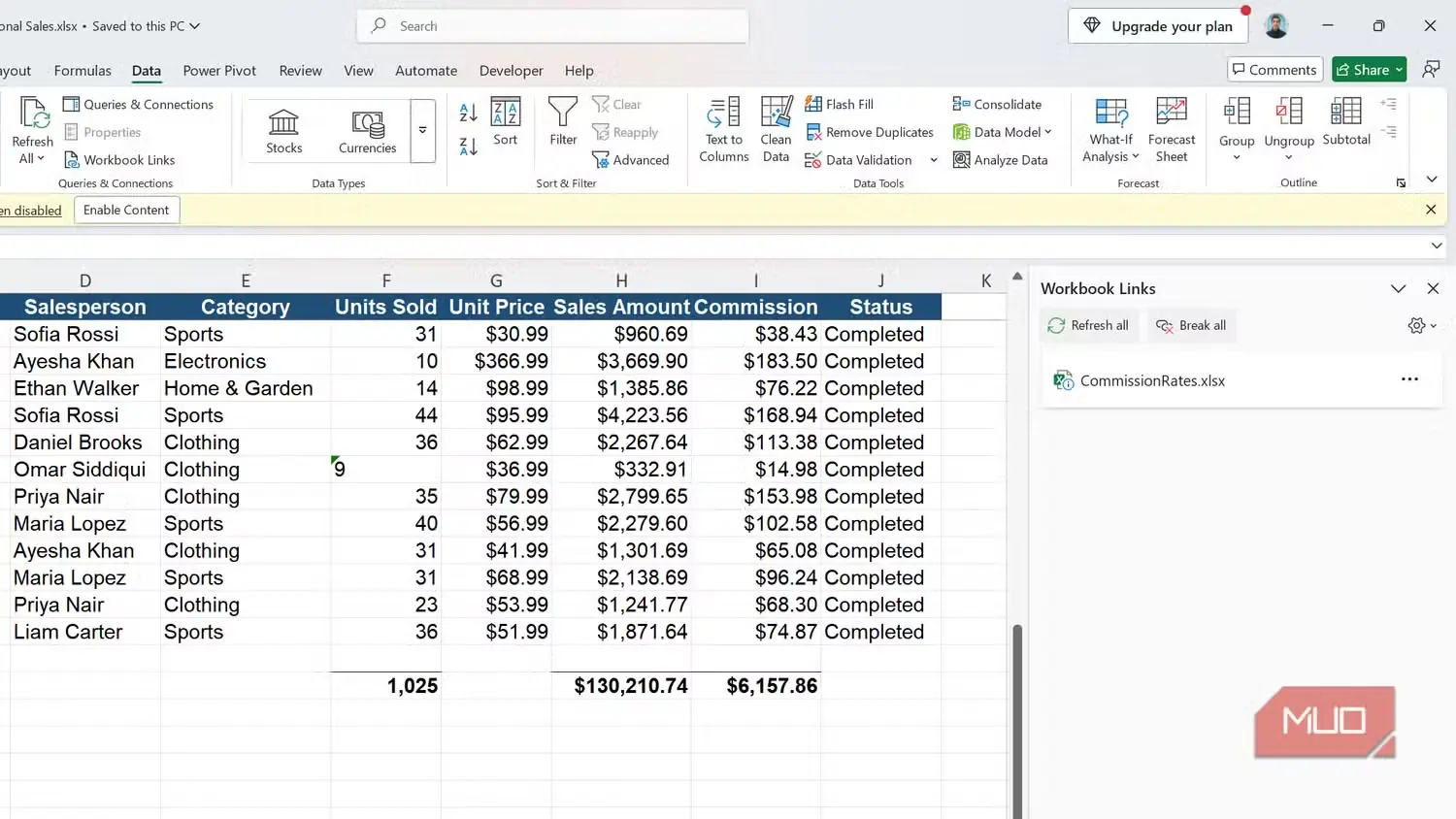Open the Clean Data tool
This screenshot has width=1456, height=819.
[x=776, y=130]
